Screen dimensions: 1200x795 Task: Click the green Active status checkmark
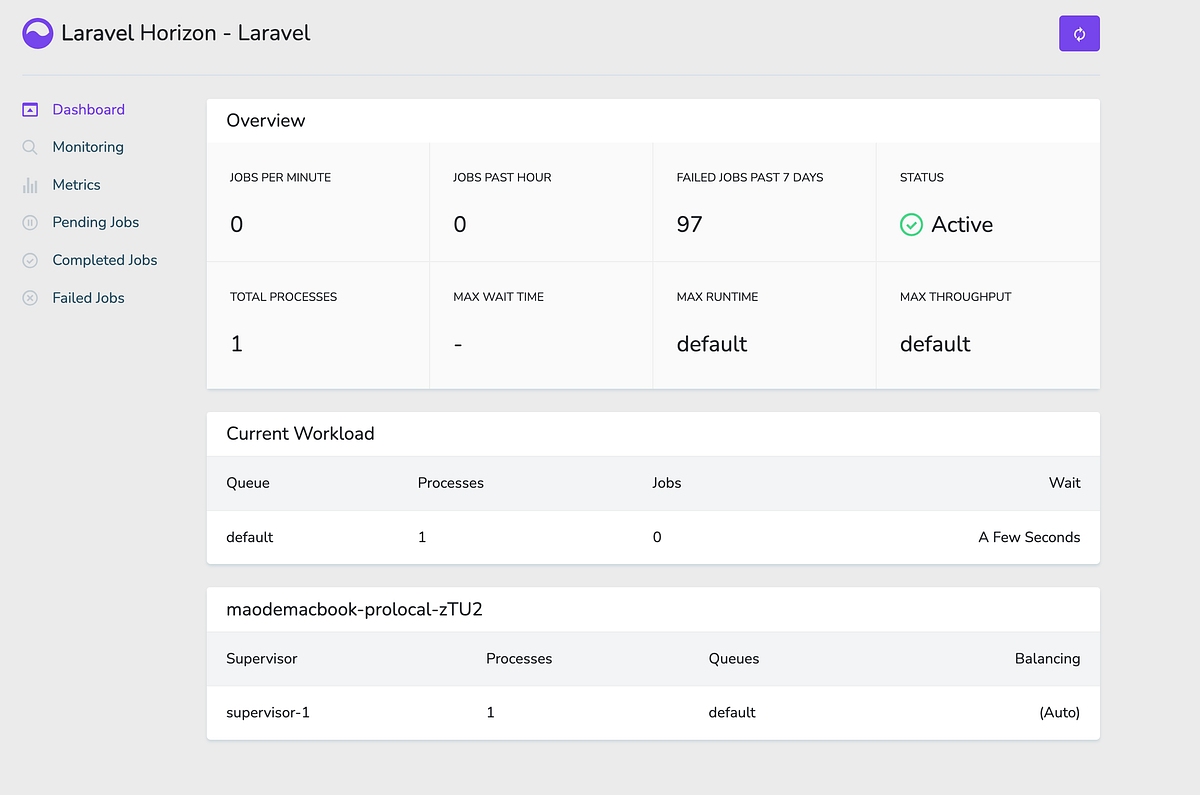pyautogui.click(x=911, y=225)
